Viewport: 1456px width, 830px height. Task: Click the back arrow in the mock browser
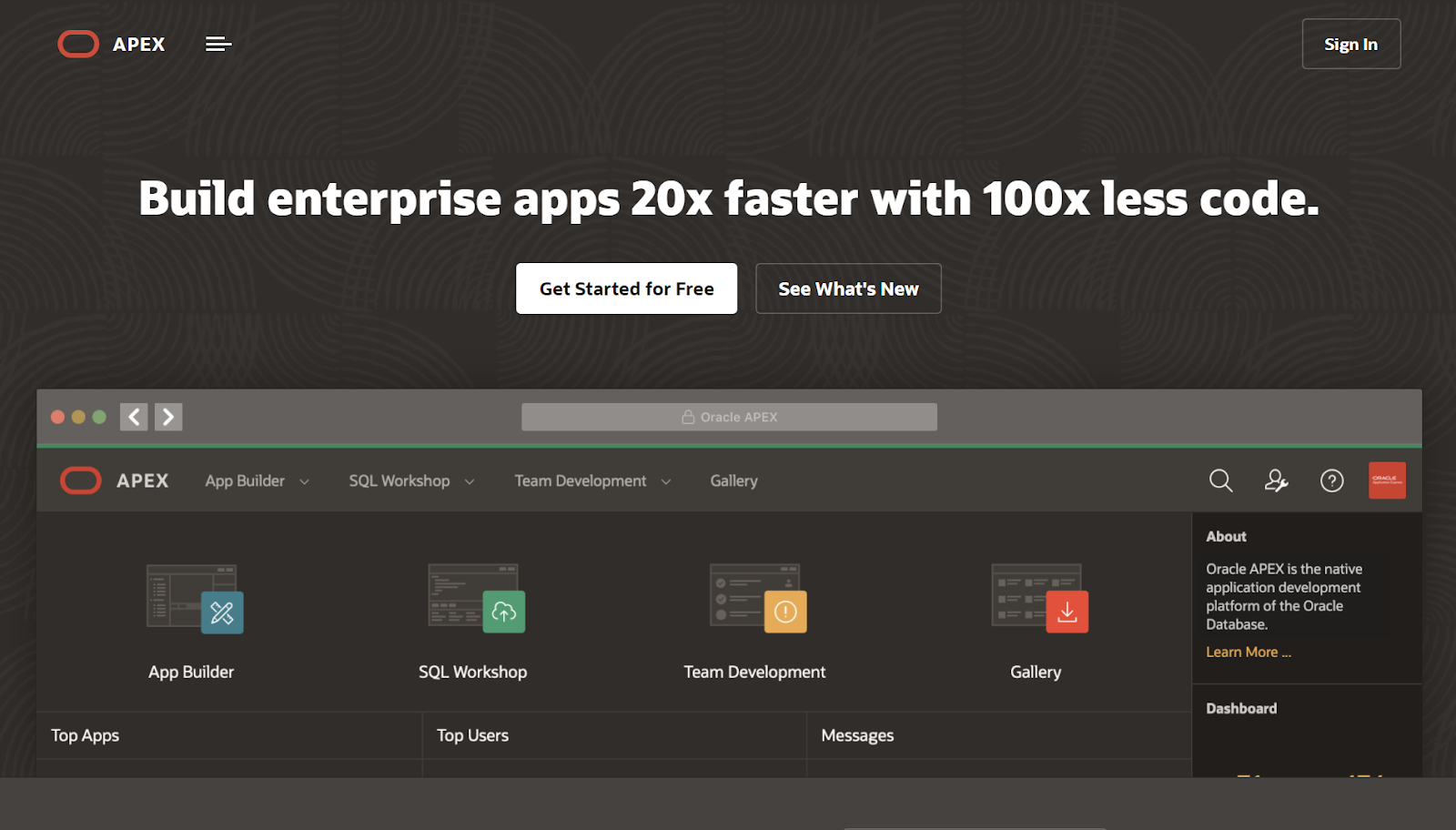(134, 417)
